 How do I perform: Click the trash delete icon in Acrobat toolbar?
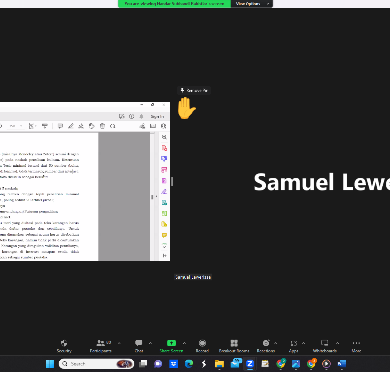click(x=102, y=126)
